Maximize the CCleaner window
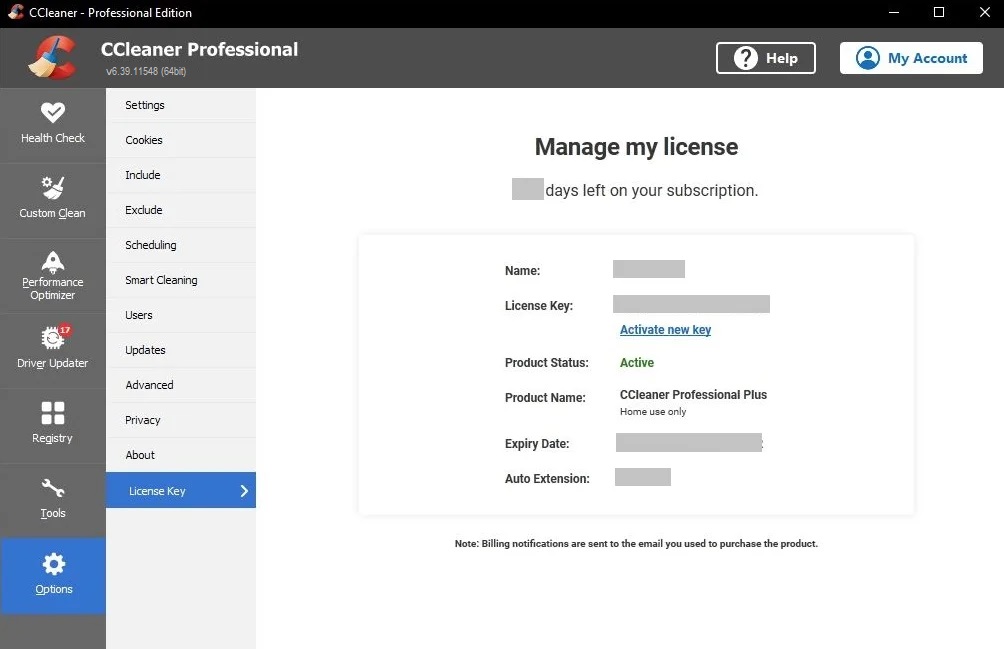The image size is (1004, 649). [939, 13]
